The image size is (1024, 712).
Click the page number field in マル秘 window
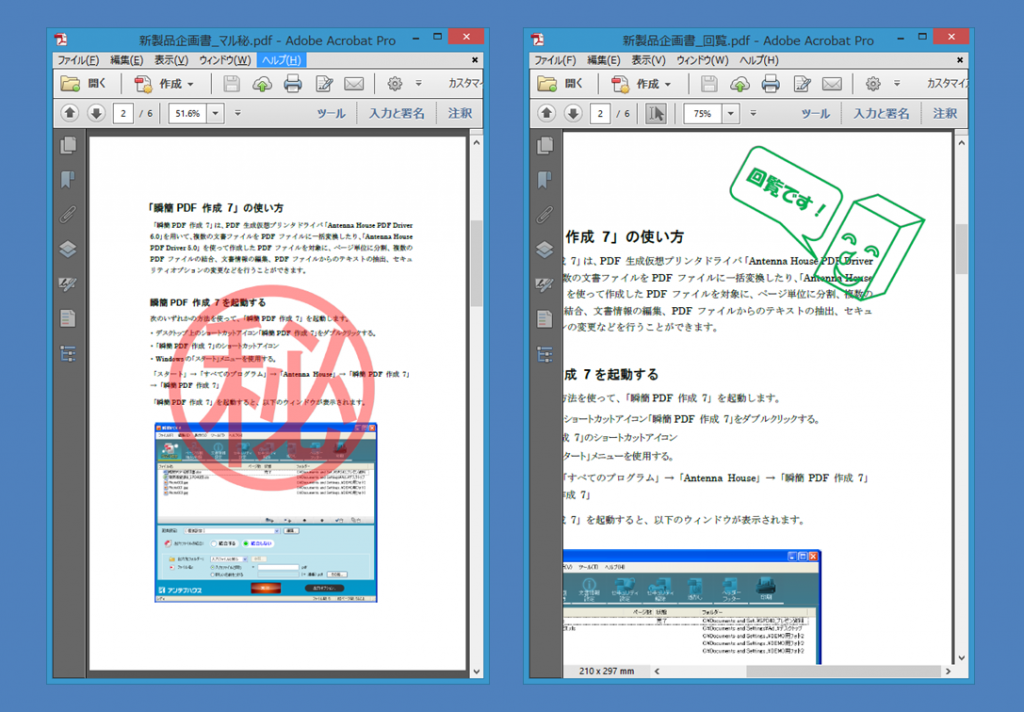tap(123, 114)
